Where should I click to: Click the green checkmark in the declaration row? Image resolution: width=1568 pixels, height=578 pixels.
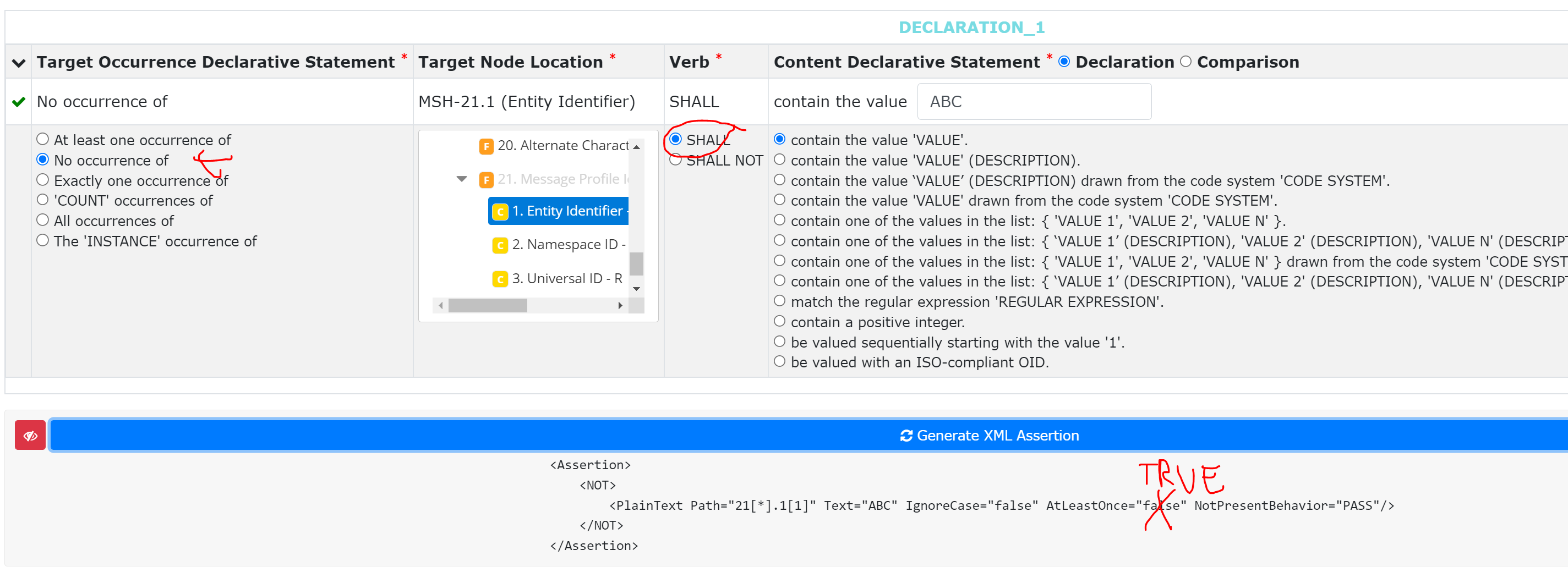[x=18, y=102]
